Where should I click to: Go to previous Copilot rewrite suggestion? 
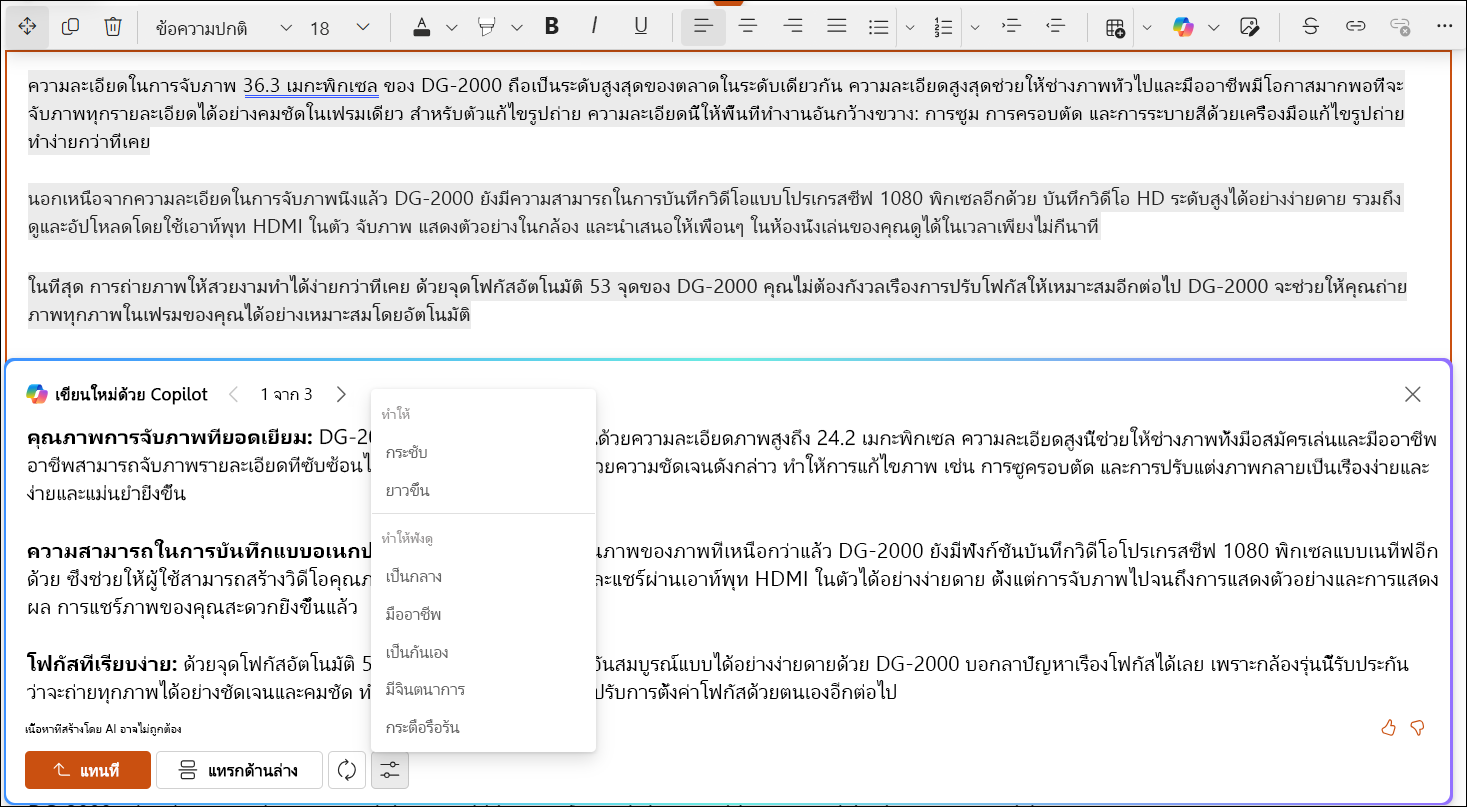point(234,394)
